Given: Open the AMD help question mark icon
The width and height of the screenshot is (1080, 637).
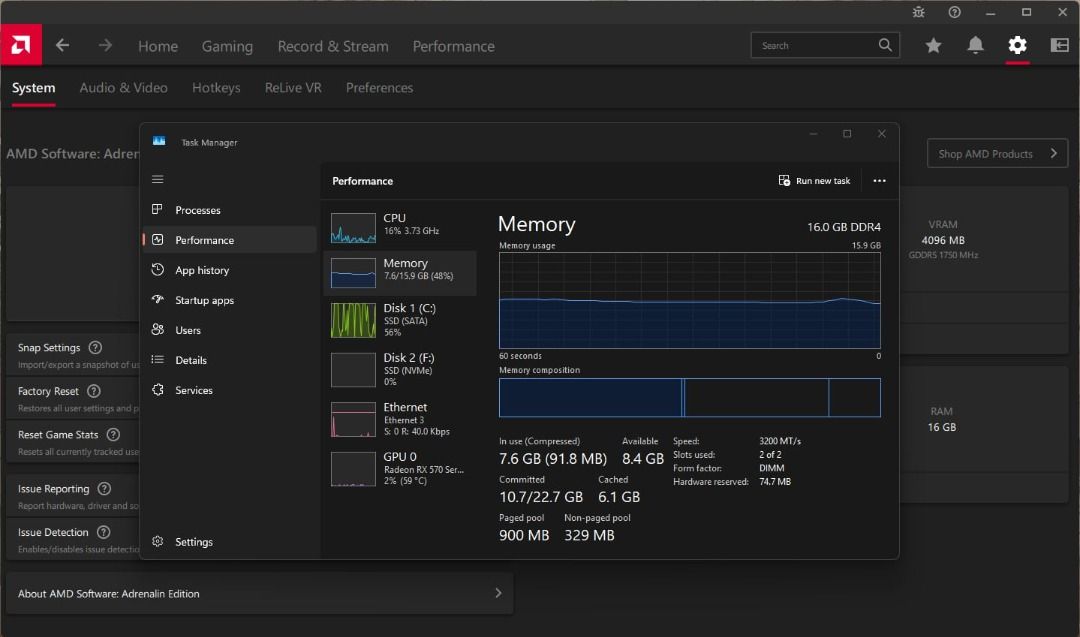Looking at the screenshot, I should 955,12.
